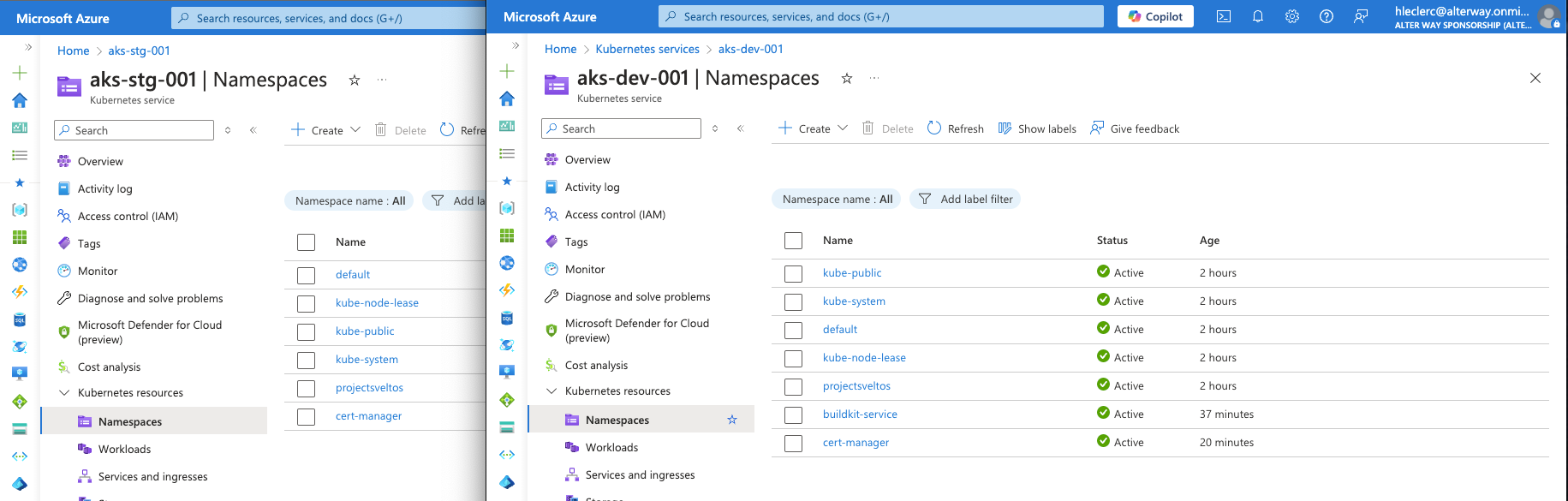Viewport: 1568px width, 501px height.
Task: Open Cost analysis in aks-stg-001 menu
Action: 109,367
